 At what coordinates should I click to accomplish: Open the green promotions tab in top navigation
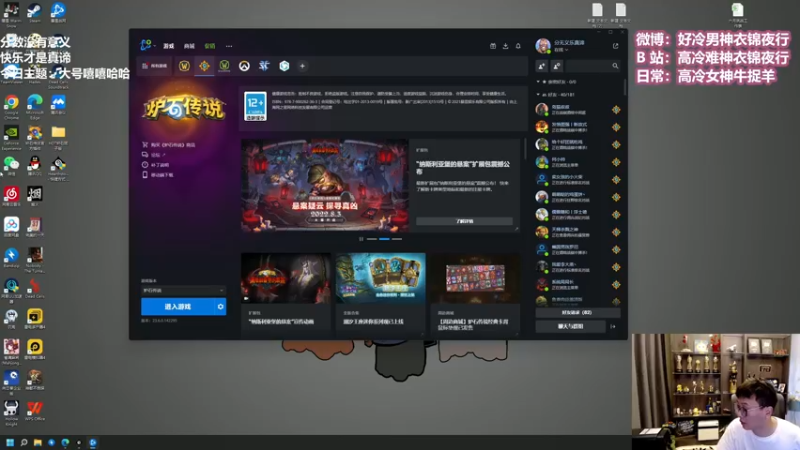click(x=210, y=46)
